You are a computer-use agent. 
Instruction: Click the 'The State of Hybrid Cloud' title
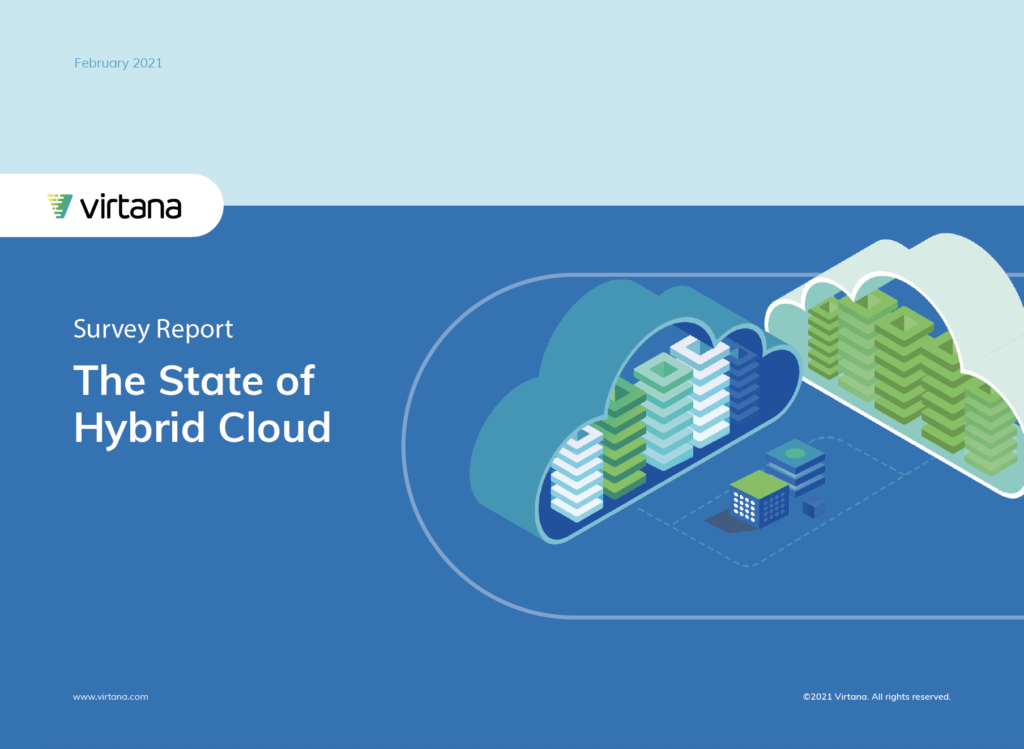click(x=202, y=404)
